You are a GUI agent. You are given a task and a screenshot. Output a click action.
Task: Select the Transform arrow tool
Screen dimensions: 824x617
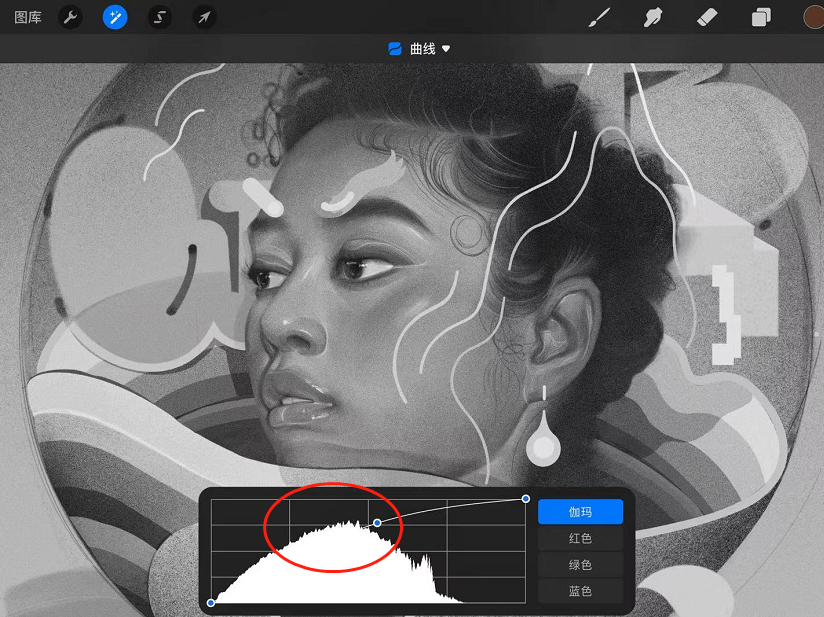pyautogui.click(x=204, y=17)
